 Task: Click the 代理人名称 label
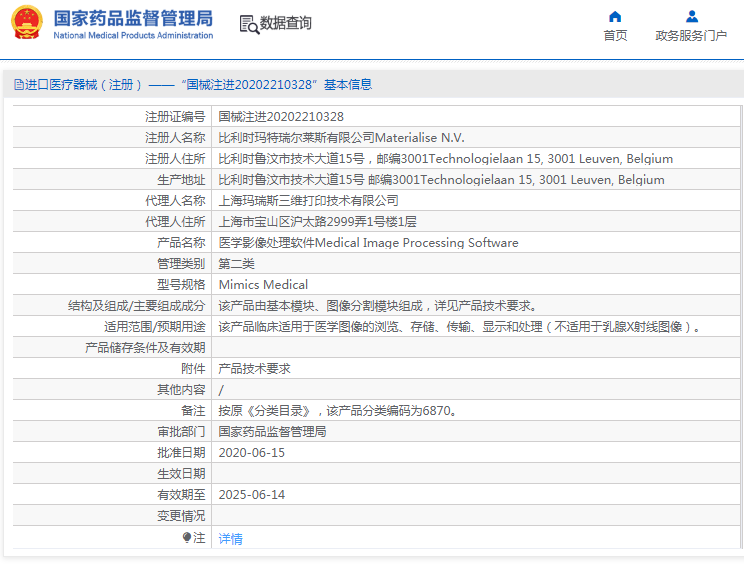pos(175,201)
